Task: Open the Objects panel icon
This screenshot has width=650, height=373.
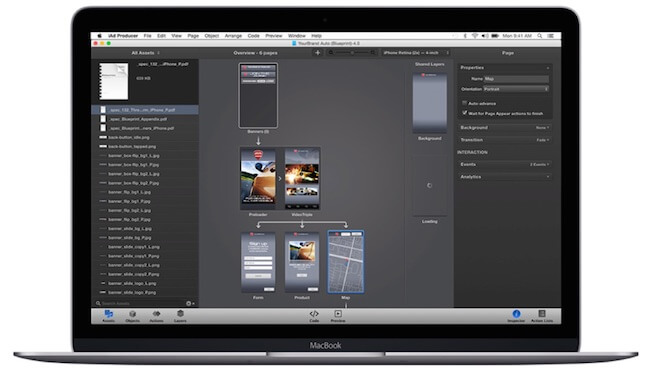Action: pos(132,316)
